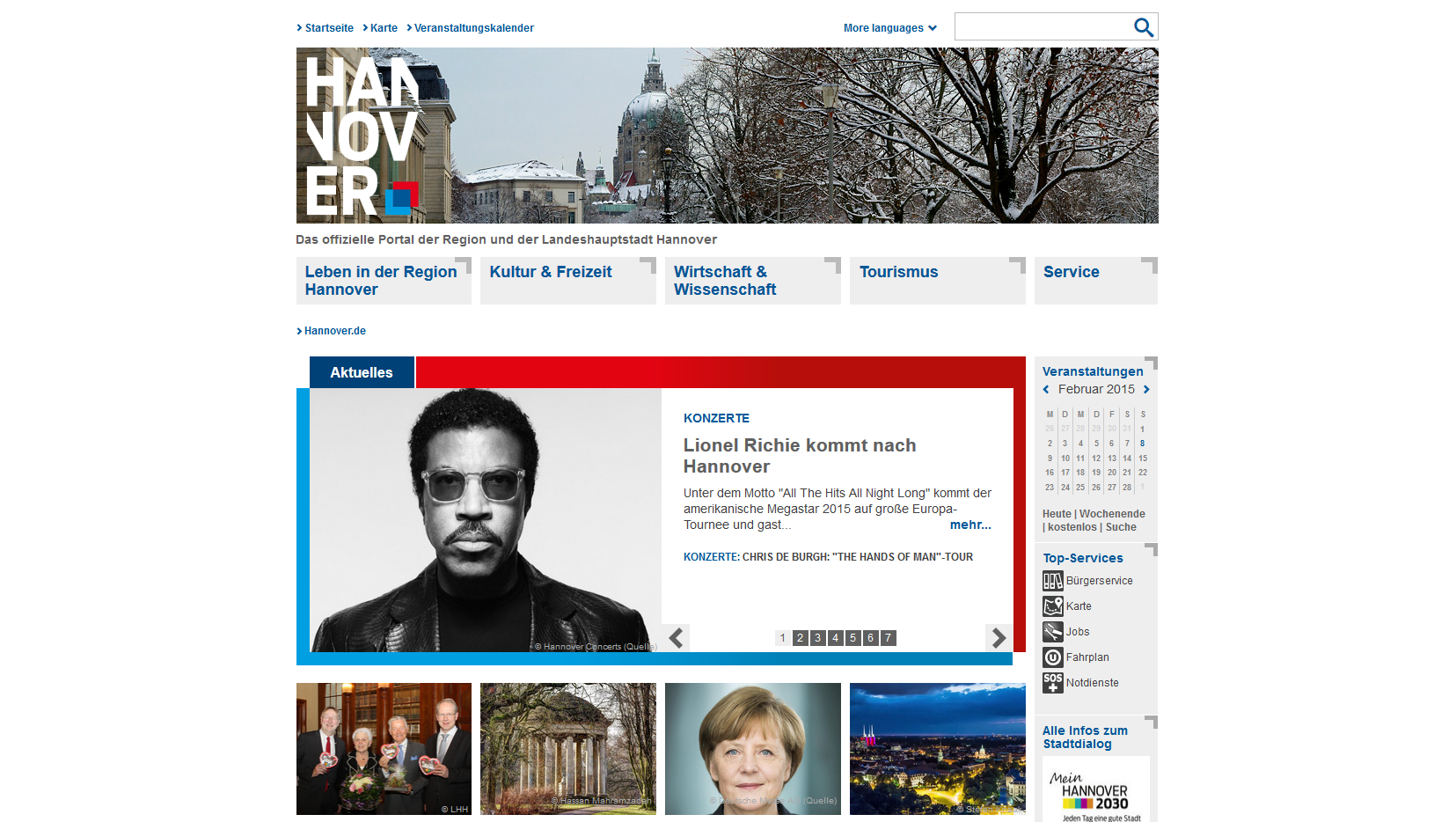This screenshot has height=822, width=1456.
Task: Filter events by kostenlos
Action: pyautogui.click(x=1072, y=527)
